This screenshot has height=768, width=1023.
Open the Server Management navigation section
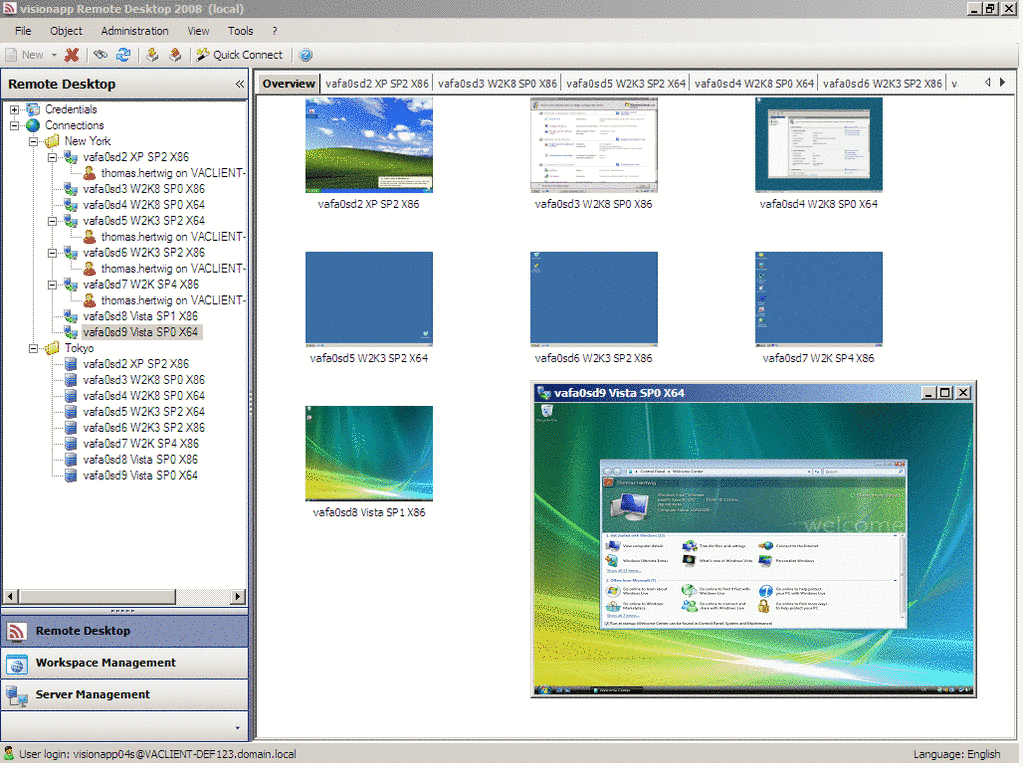point(125,695)
